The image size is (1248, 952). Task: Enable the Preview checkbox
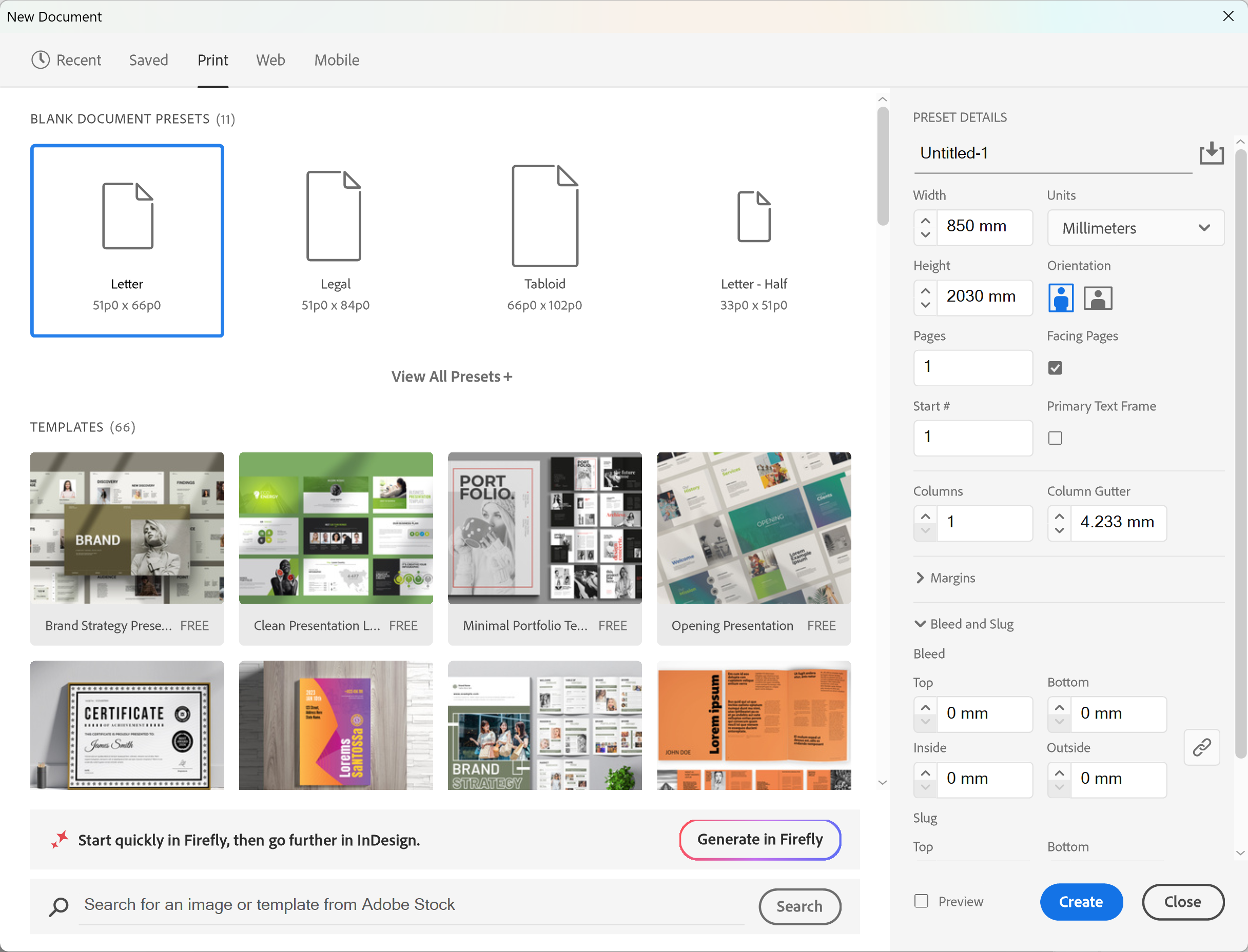point(921,901)
